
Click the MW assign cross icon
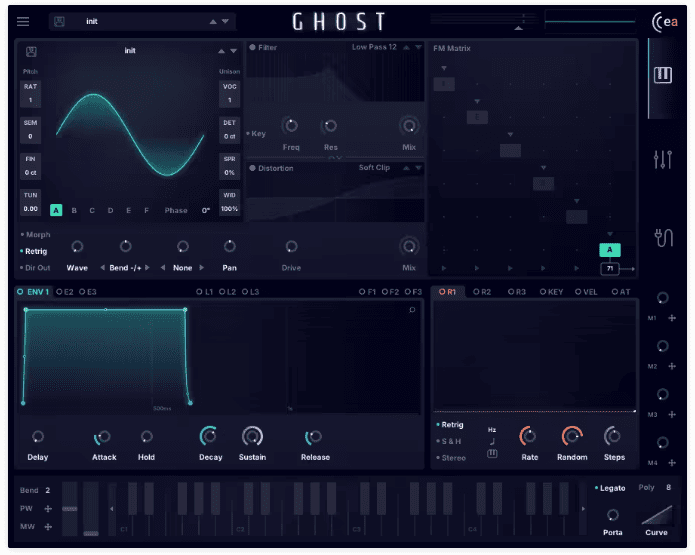click(48, 527)
